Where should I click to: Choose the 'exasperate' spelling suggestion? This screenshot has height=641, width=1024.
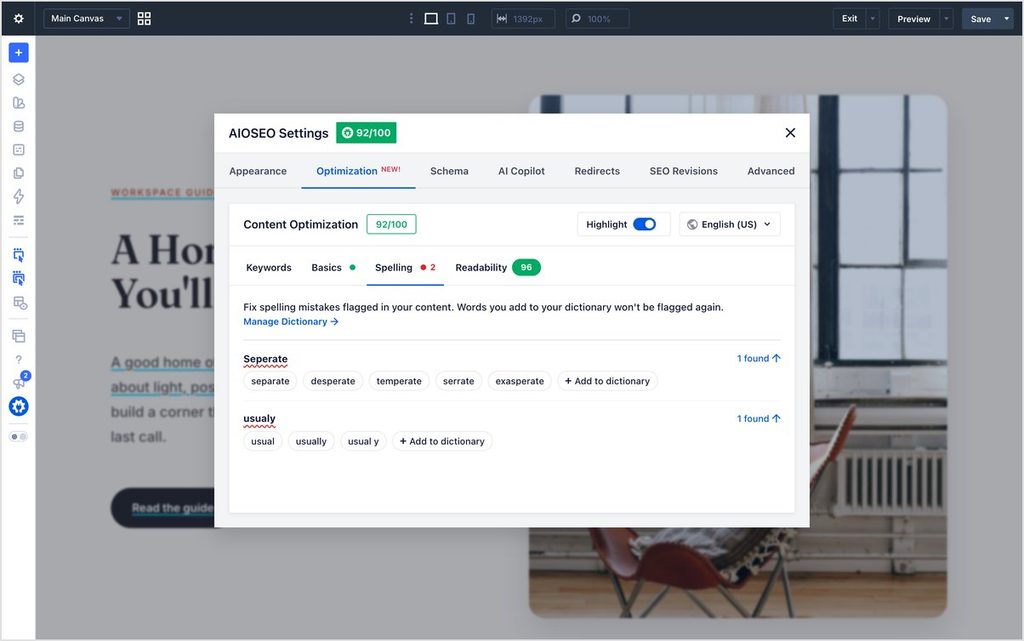tap(520, 381)
